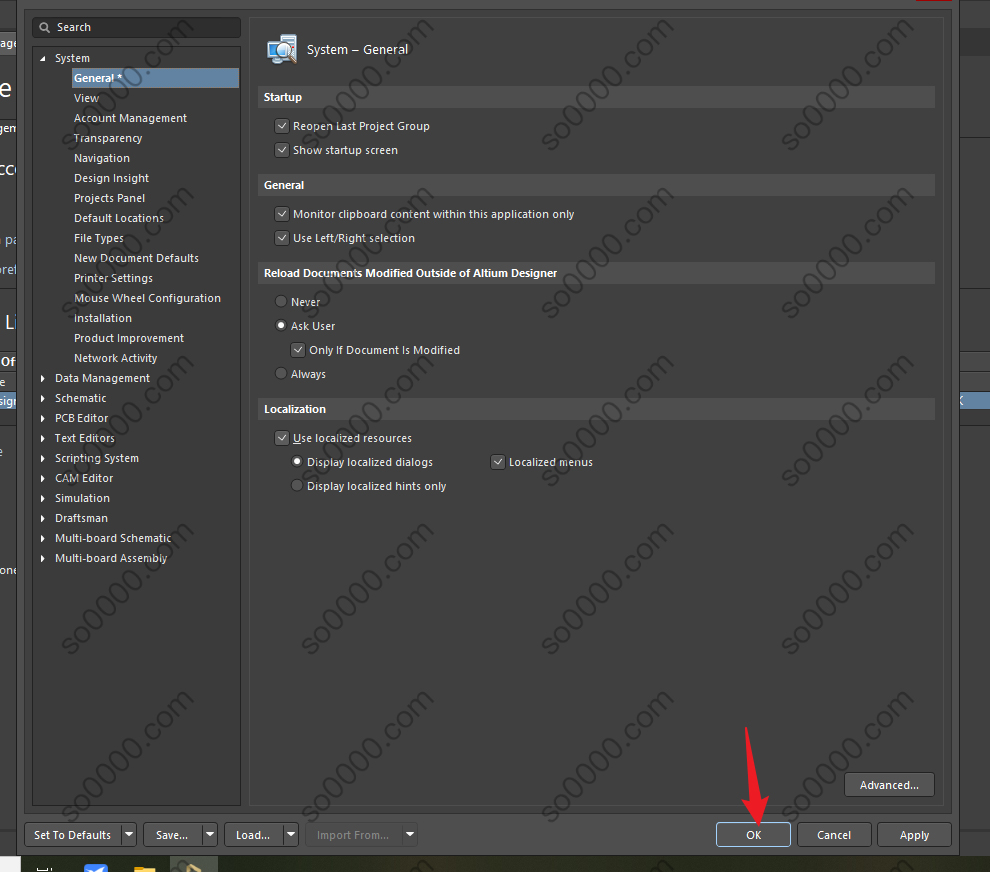Expand the CAM Editor node
Viewport: 990px width, 872px height.
click(x=42, y=479)
